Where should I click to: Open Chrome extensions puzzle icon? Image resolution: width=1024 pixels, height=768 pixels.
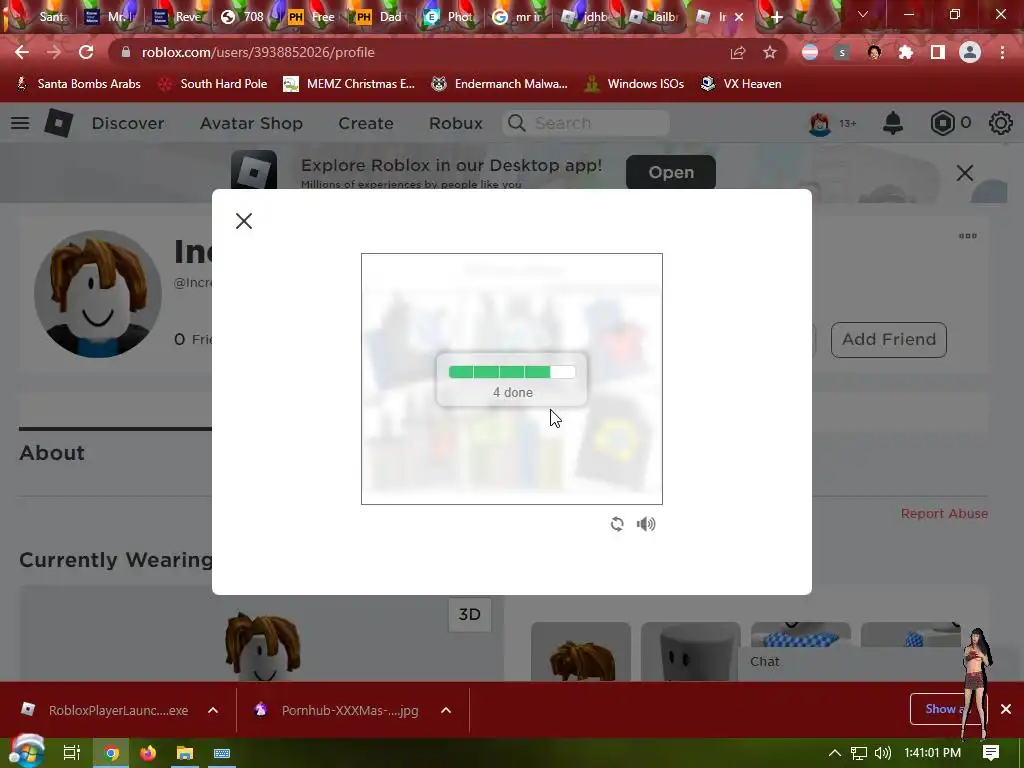pos(906,52)
